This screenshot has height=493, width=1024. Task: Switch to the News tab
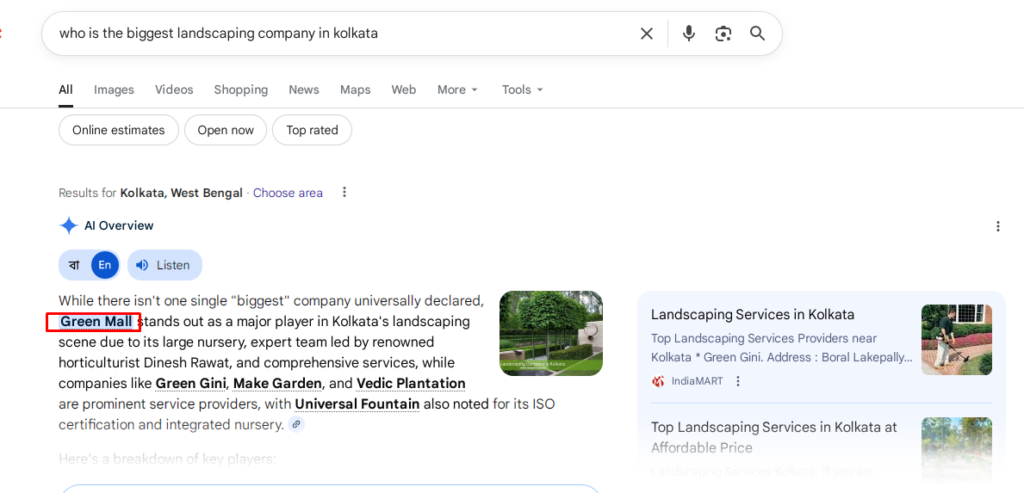[304, 89]
